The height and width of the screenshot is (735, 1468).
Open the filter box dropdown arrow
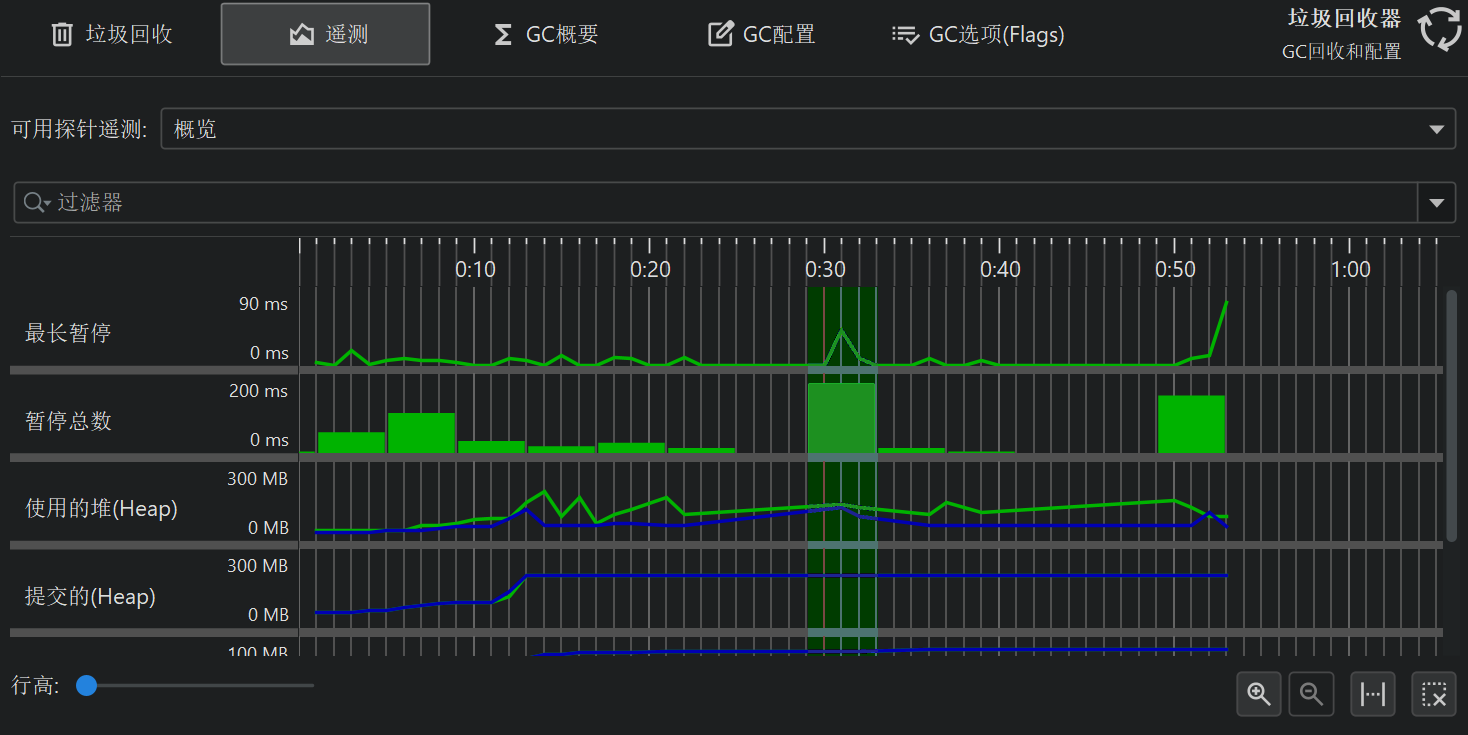pyautogui.click(x=1436, y=203)
